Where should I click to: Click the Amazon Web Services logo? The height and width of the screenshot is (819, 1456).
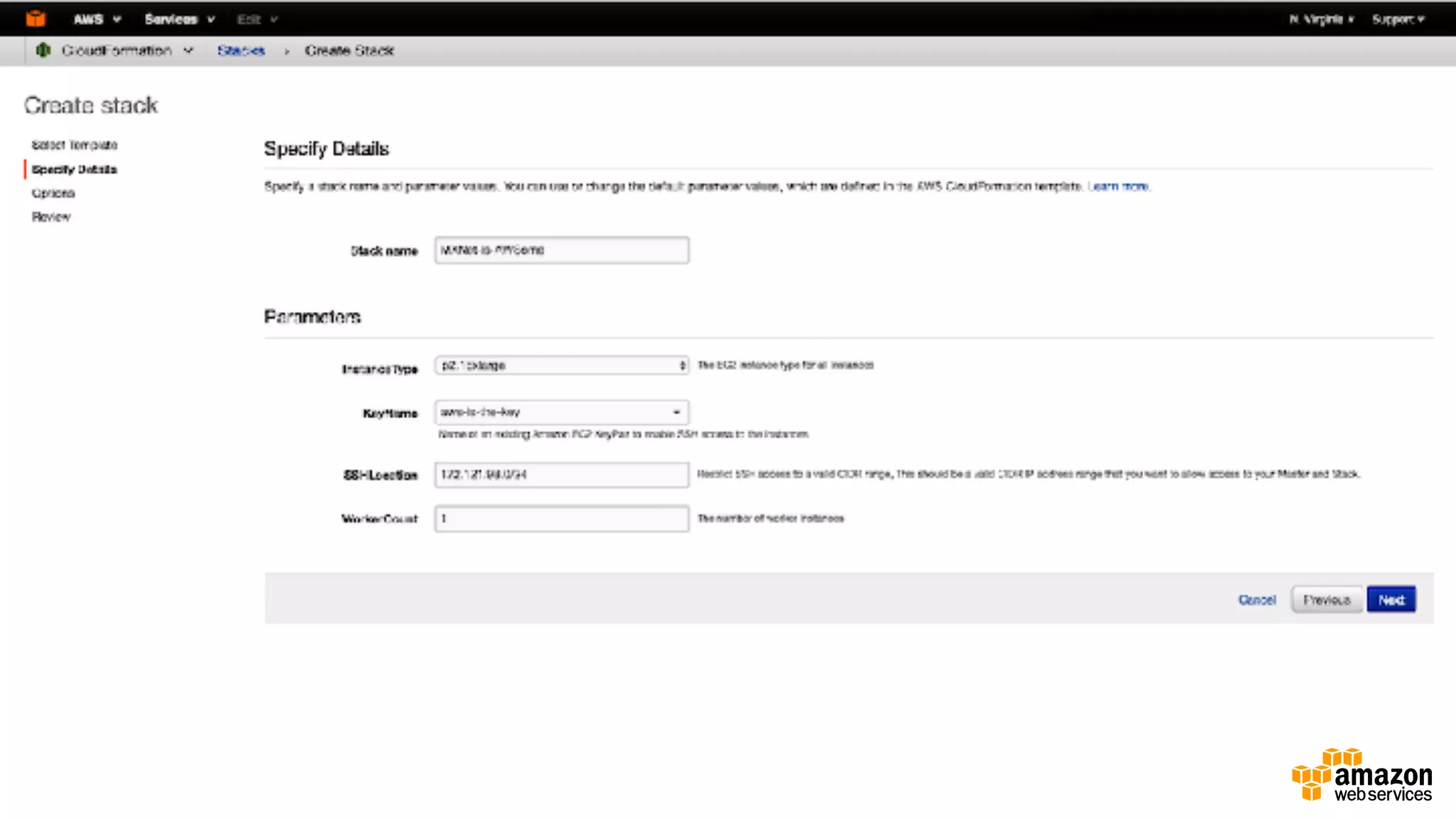pos(1361,776)
